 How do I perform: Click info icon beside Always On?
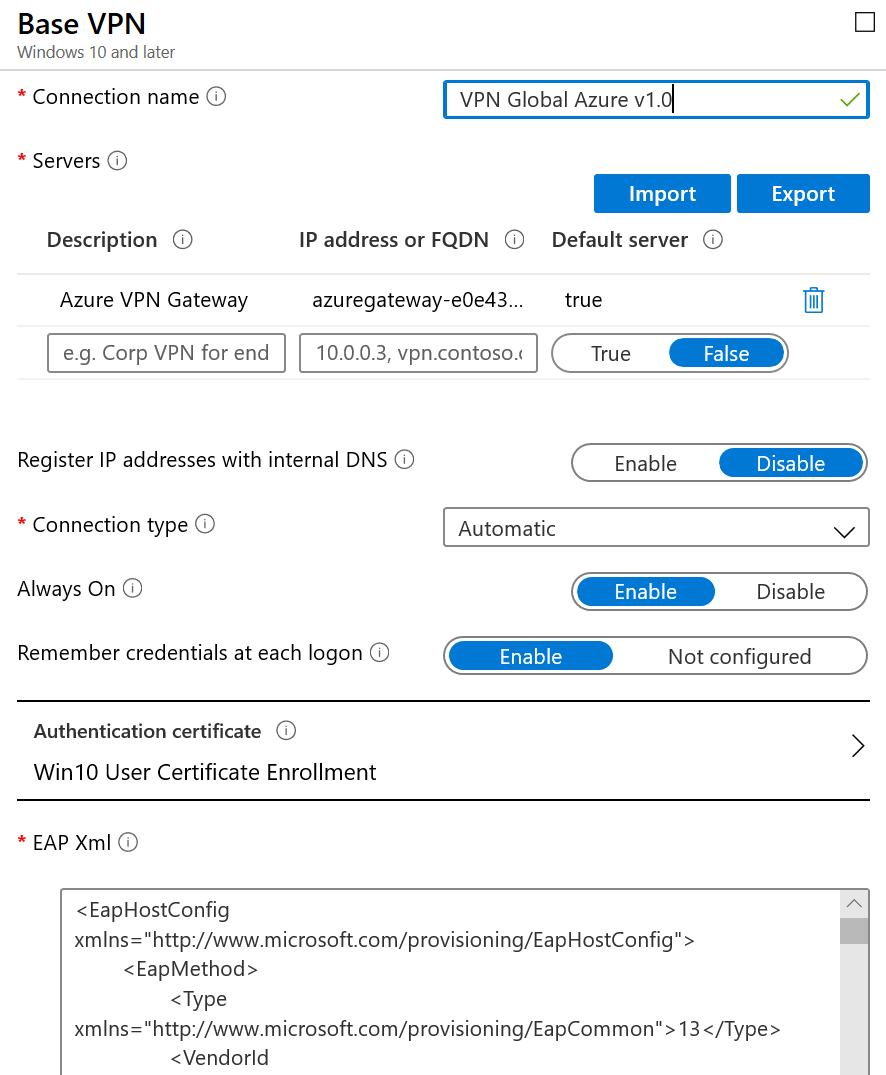pyautogui.click(x=132, y=589)
